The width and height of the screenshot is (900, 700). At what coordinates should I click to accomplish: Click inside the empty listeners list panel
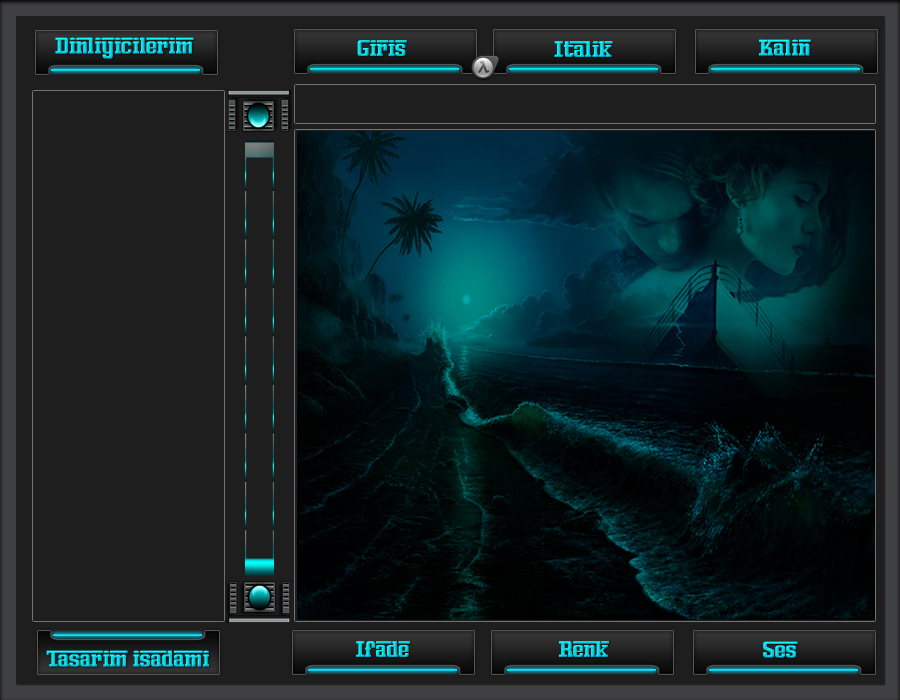point(128,355)
